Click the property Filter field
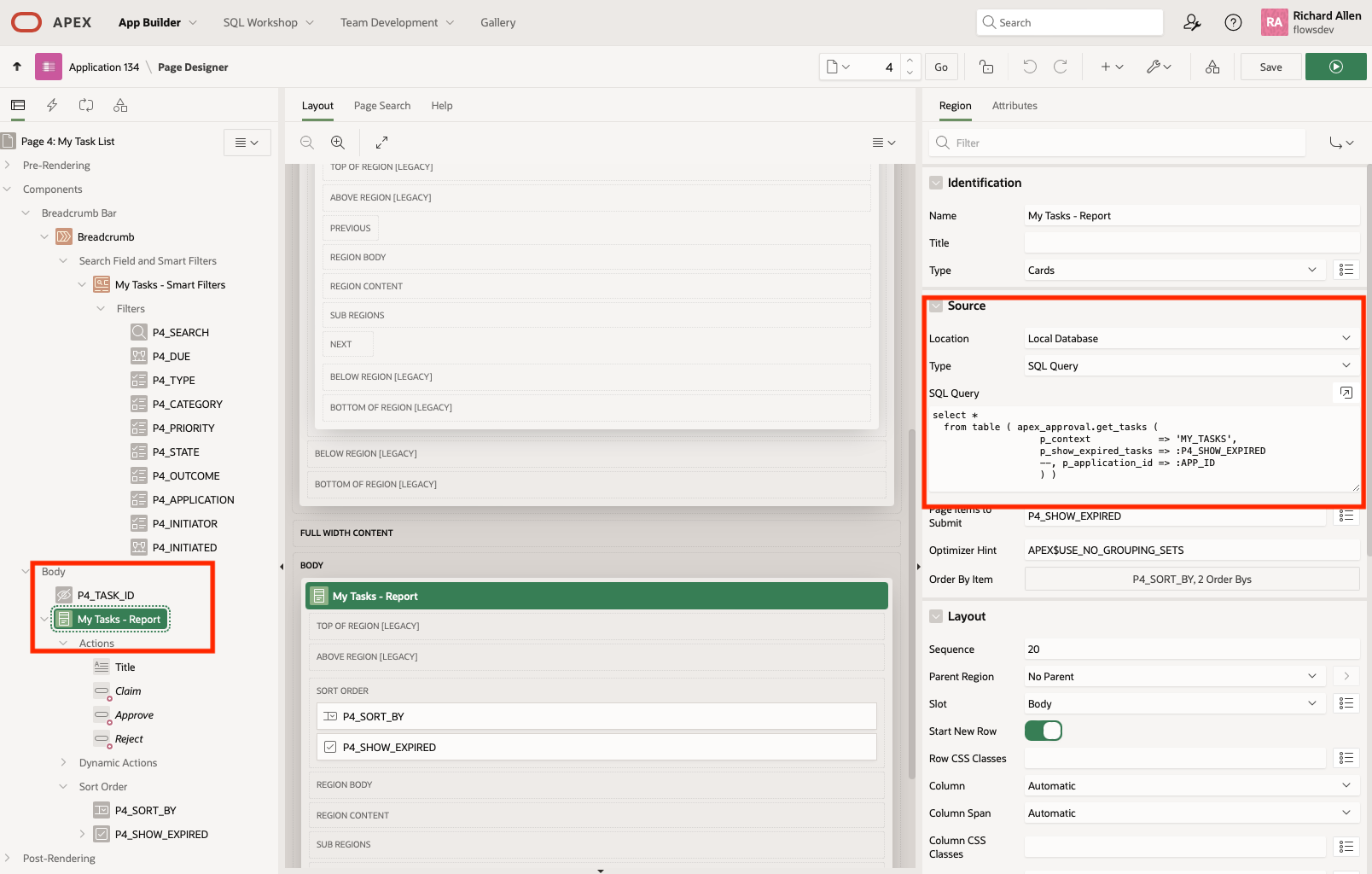Image resolution: width=1372 pixels, height=874 pixels. (1117, 143)
